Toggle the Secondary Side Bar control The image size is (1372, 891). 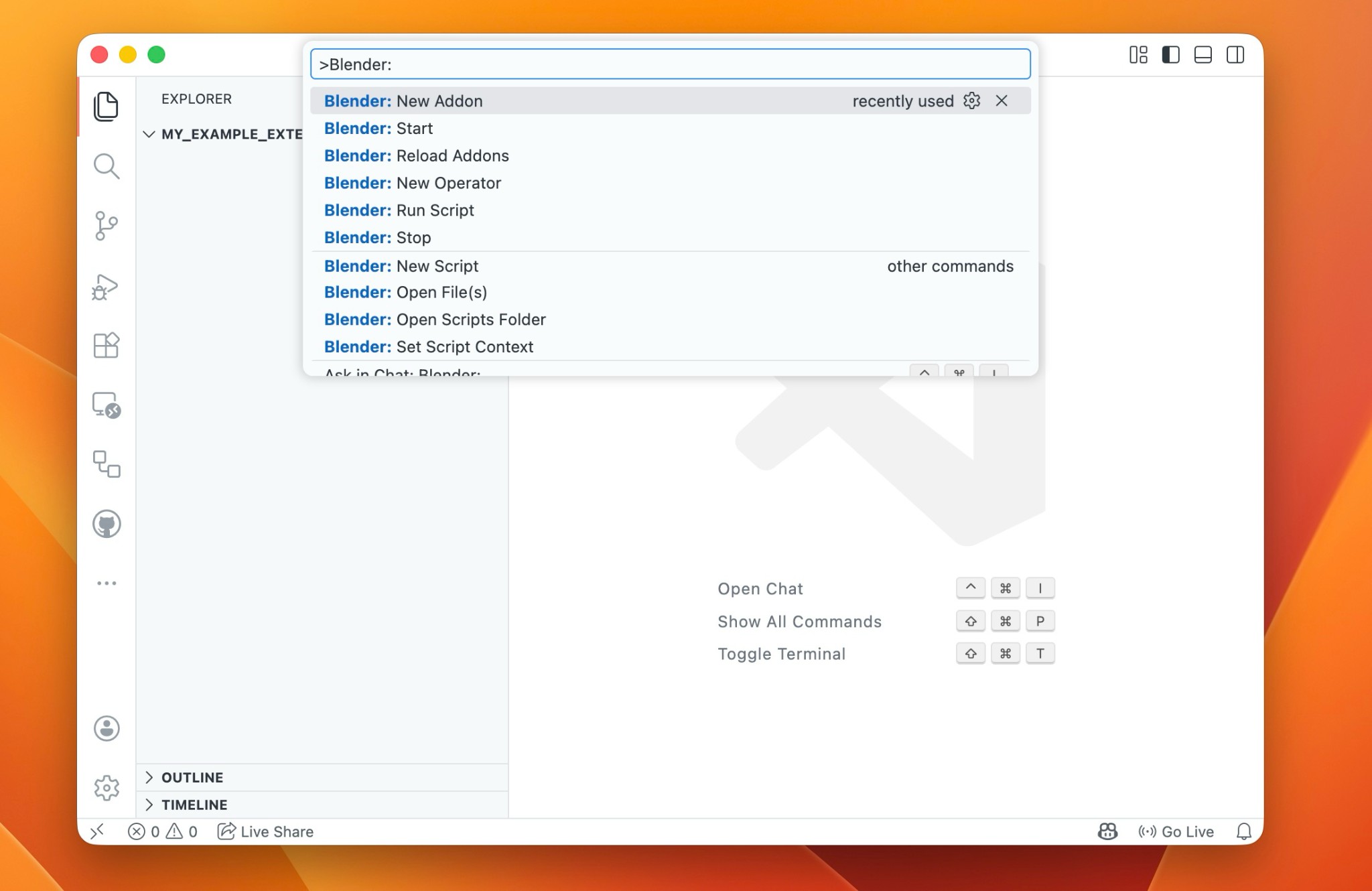click(x=1235, y=56)
